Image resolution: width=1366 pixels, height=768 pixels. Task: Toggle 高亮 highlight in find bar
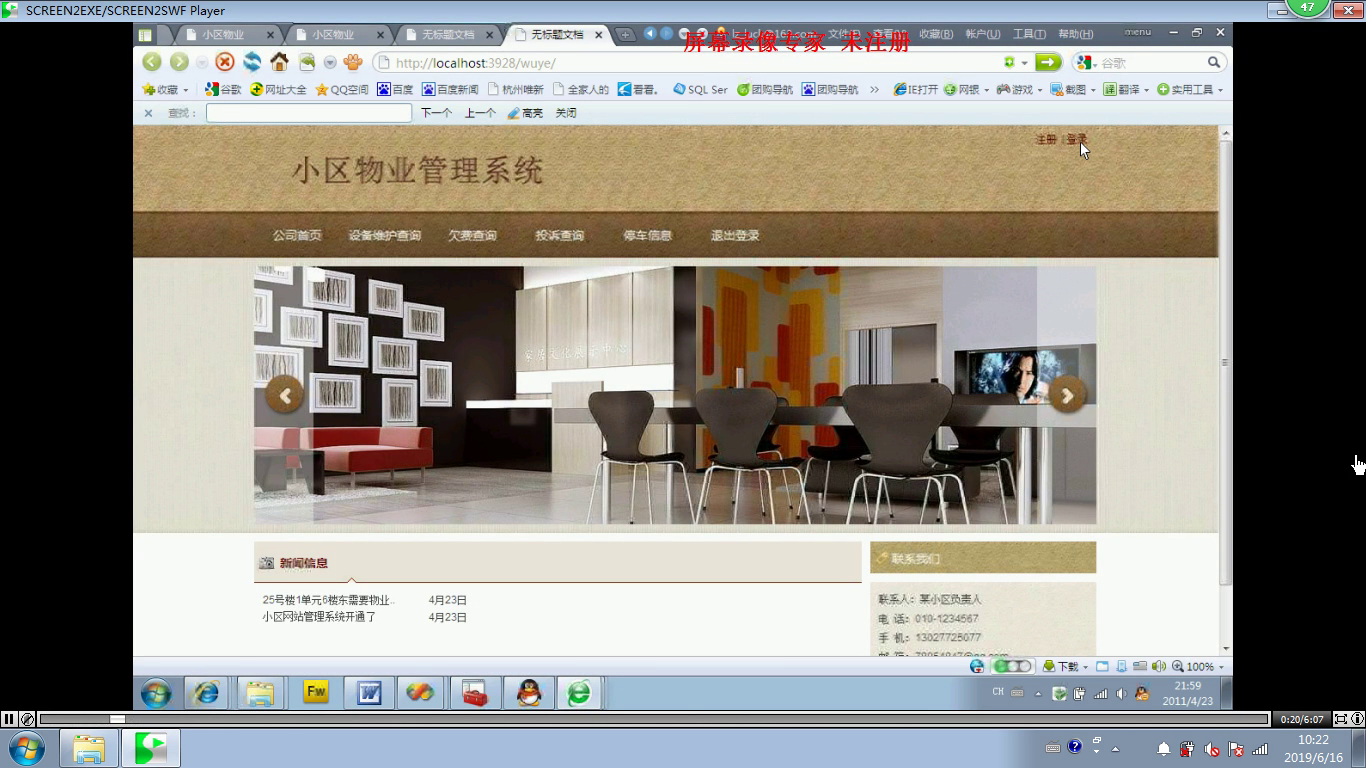[x=525, y=113]
